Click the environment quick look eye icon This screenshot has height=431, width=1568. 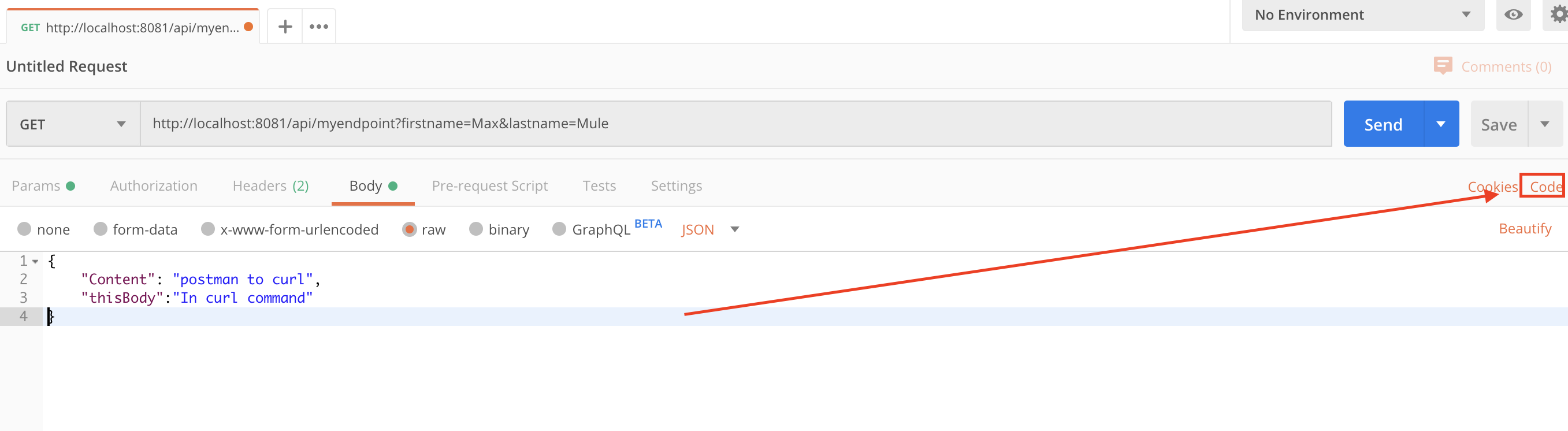pyautogui.click(x=1513, y=14)
